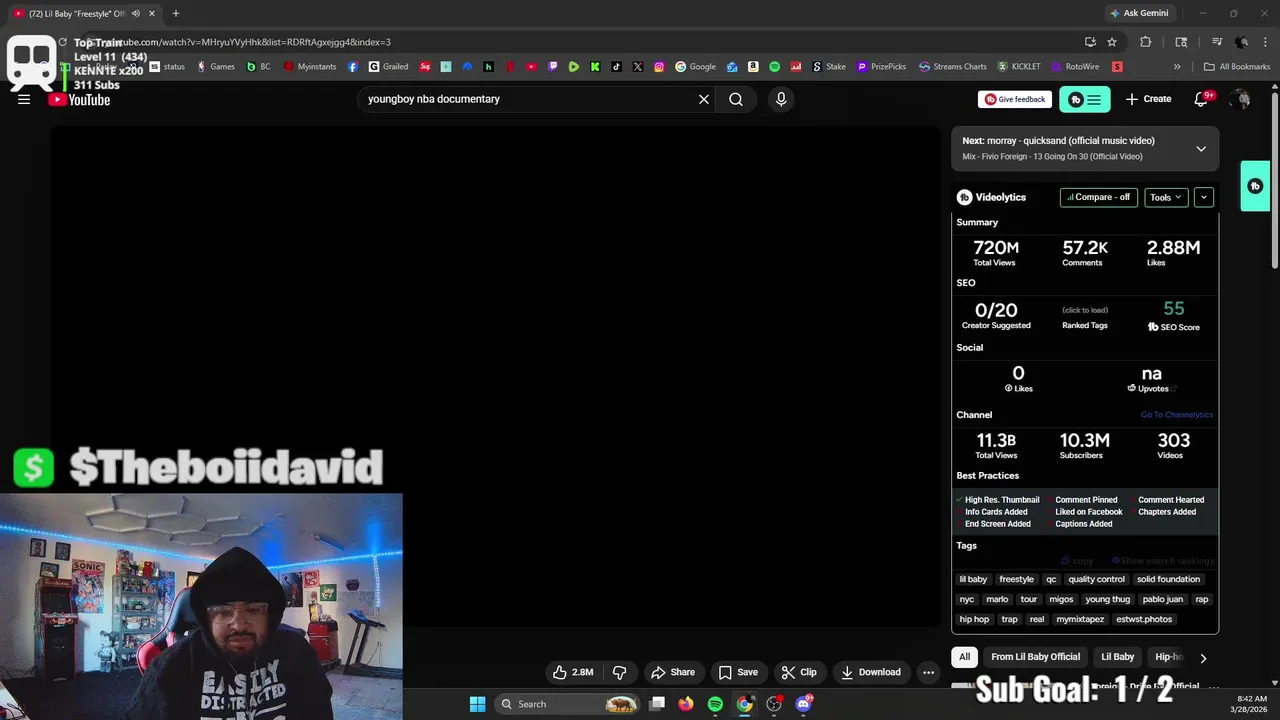Open a new browser tab
The image size is (1280, 720).
(176, 13)
